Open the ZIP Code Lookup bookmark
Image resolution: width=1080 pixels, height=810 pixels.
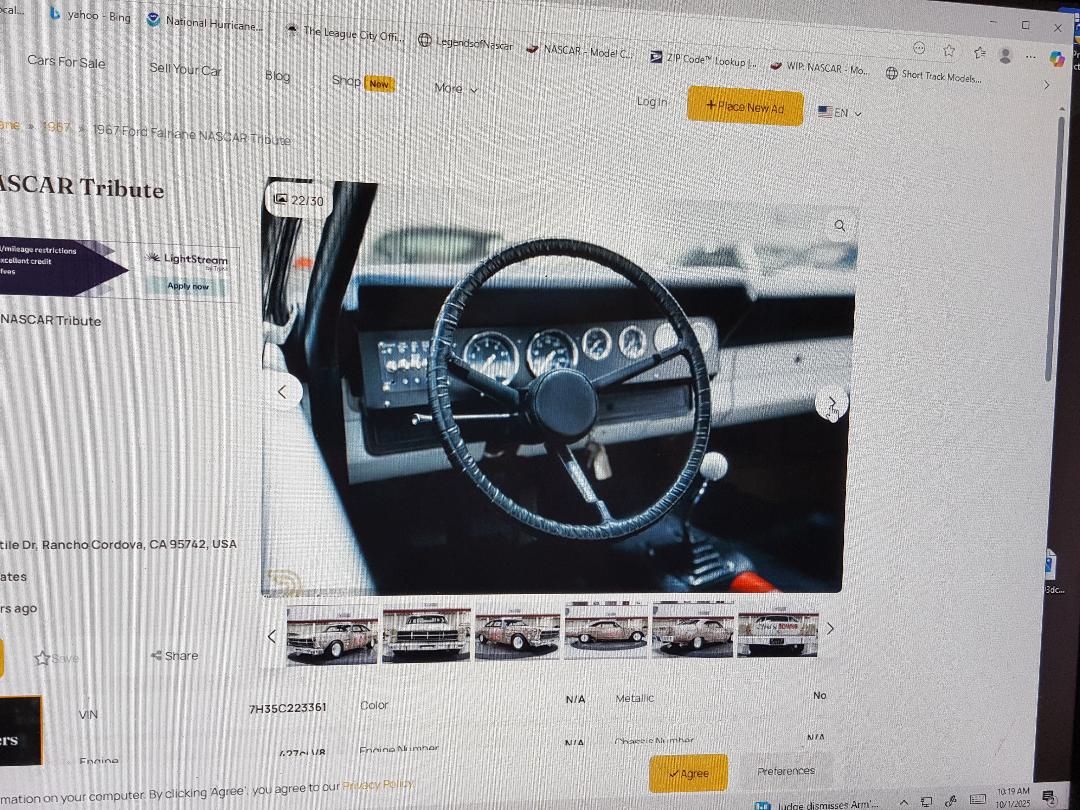[703, 60]
